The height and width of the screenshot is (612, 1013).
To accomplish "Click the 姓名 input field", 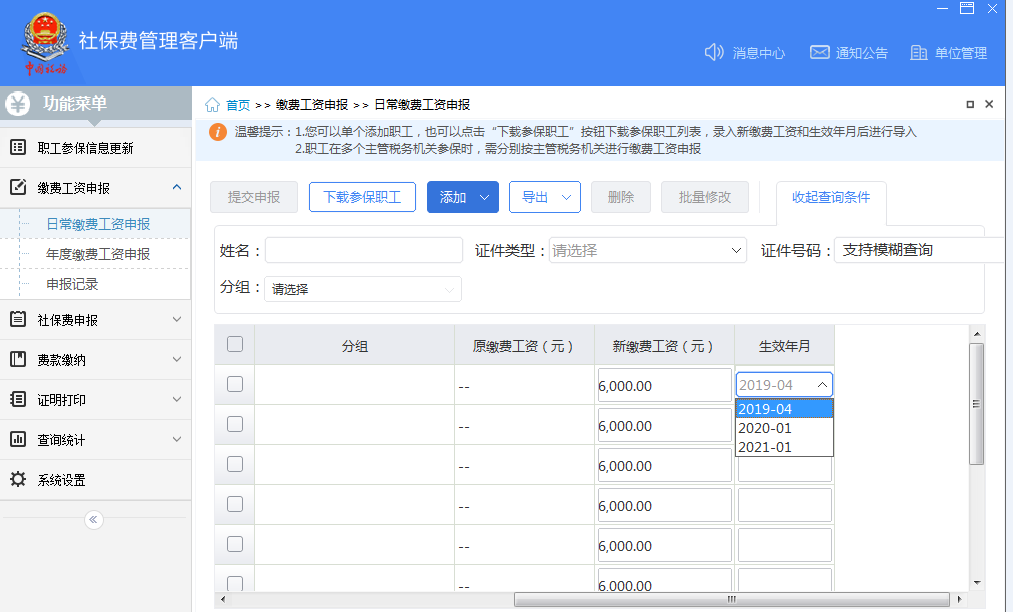I will (x=364, y=250).
